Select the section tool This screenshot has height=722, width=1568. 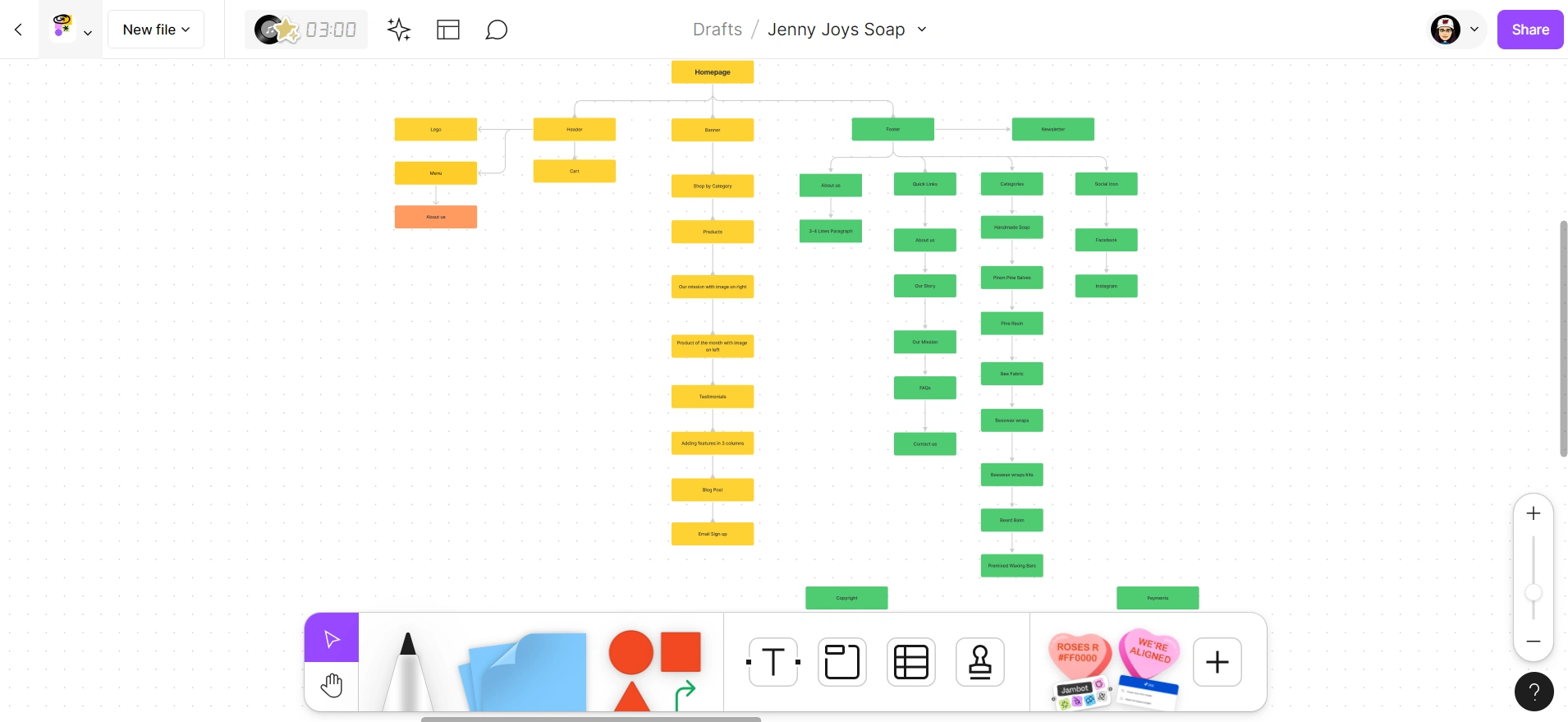pos(842,662)
